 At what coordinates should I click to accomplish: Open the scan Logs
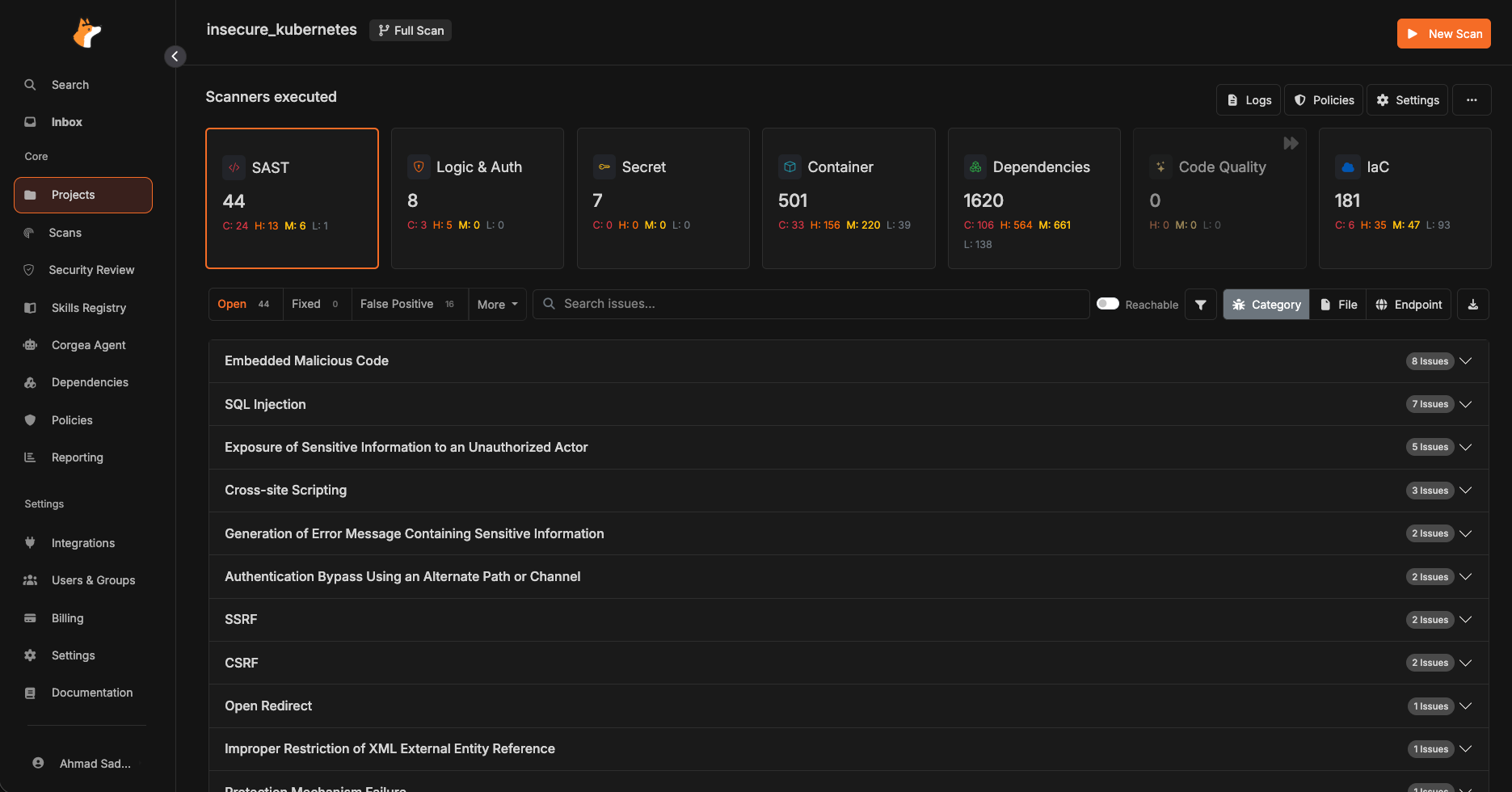1249,100
